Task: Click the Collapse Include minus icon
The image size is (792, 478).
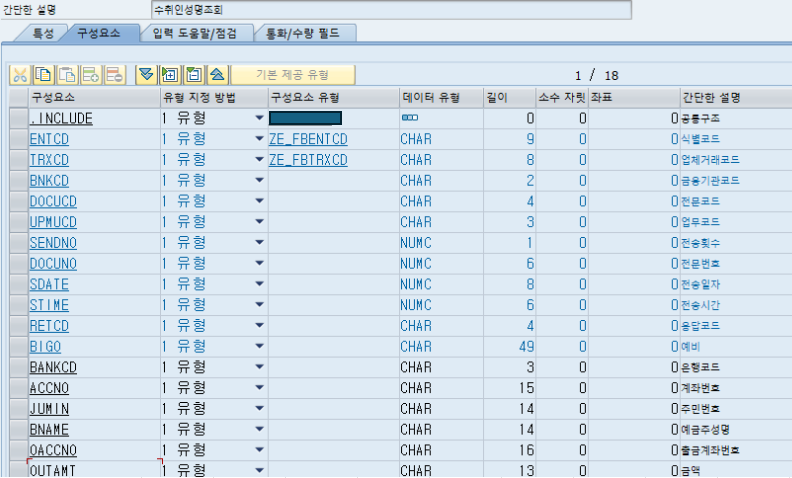Action: tap(194, 75)
